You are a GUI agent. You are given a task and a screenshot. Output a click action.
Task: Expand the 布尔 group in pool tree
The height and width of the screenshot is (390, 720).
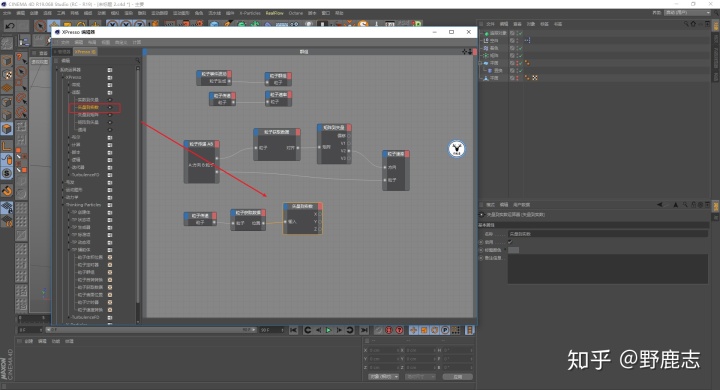[70, 137]
